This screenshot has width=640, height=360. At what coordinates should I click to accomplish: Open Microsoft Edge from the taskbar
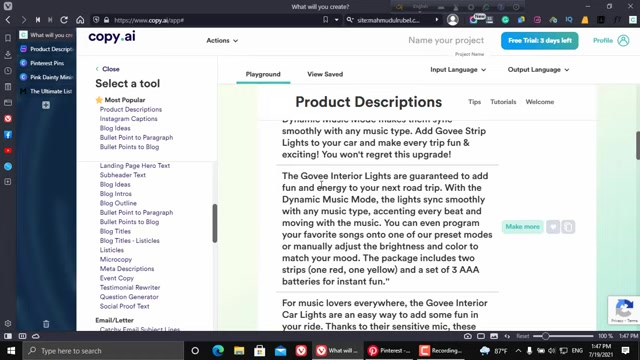[218, 351]
